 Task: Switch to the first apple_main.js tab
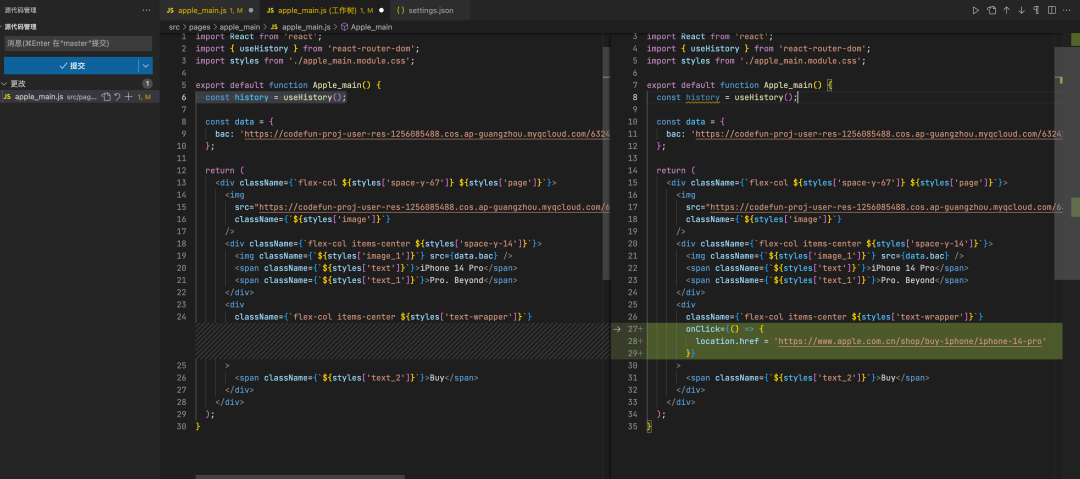click(209, 10)
